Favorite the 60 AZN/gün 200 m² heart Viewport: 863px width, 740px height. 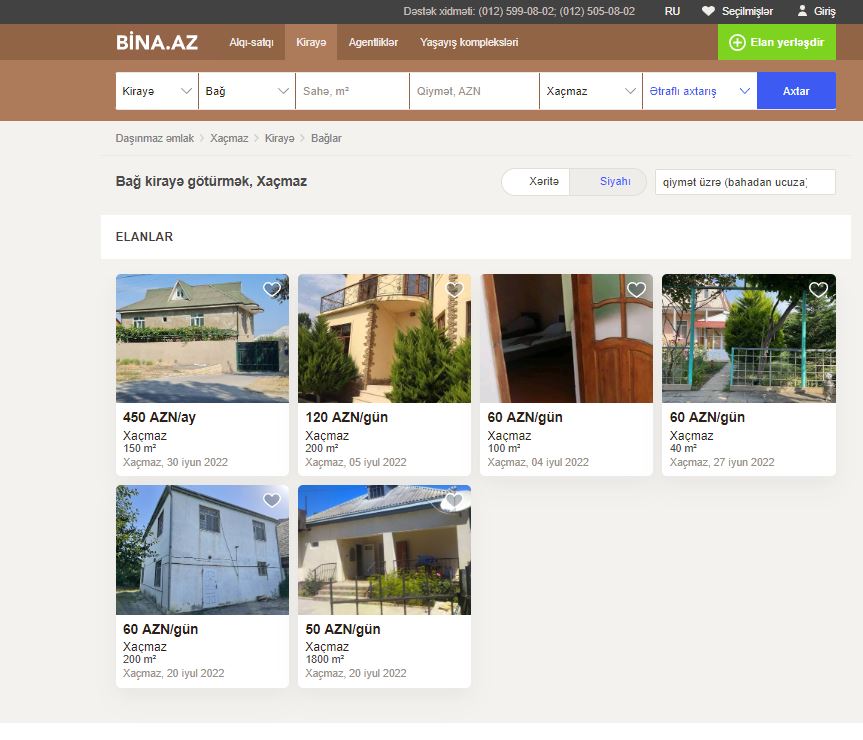[272, 500]
